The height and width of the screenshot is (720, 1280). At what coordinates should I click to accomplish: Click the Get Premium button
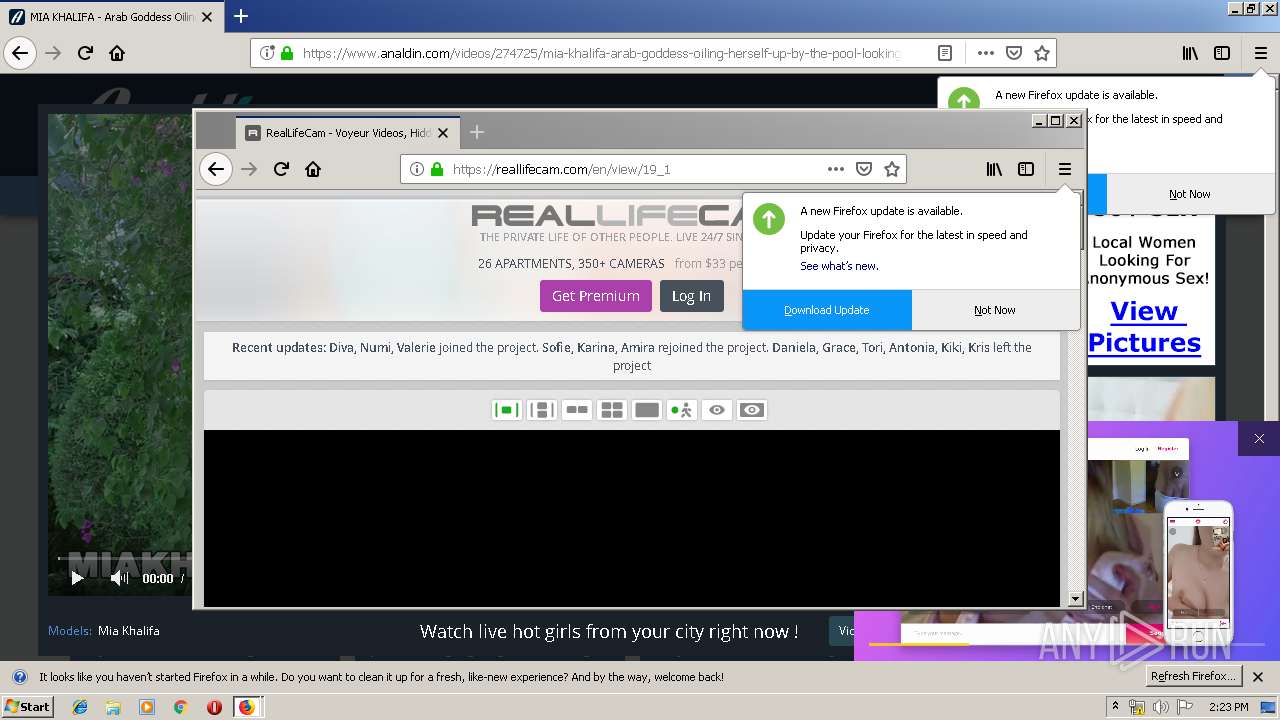[596, 296]
